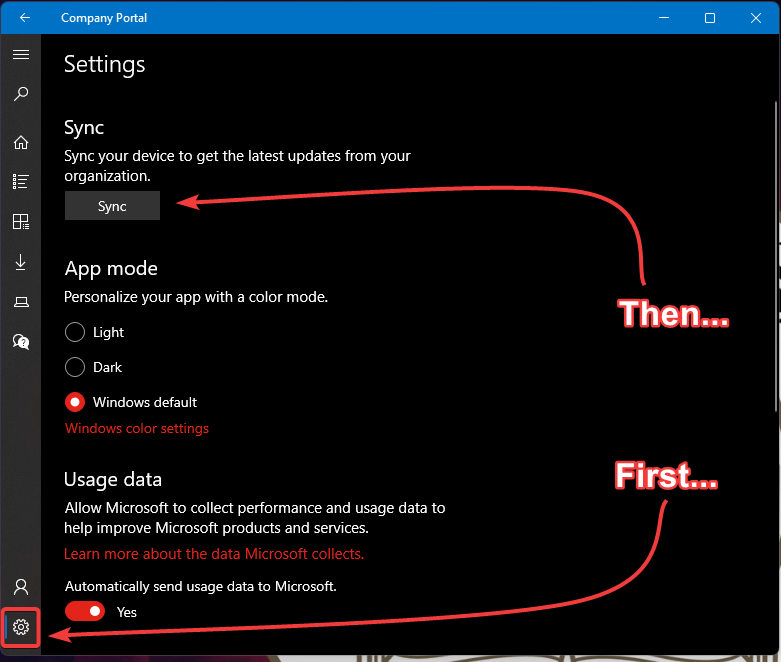Toggle automatically send usage data switch
The height and width of the screenshot is (662, 781).
[x=85, y=611]
